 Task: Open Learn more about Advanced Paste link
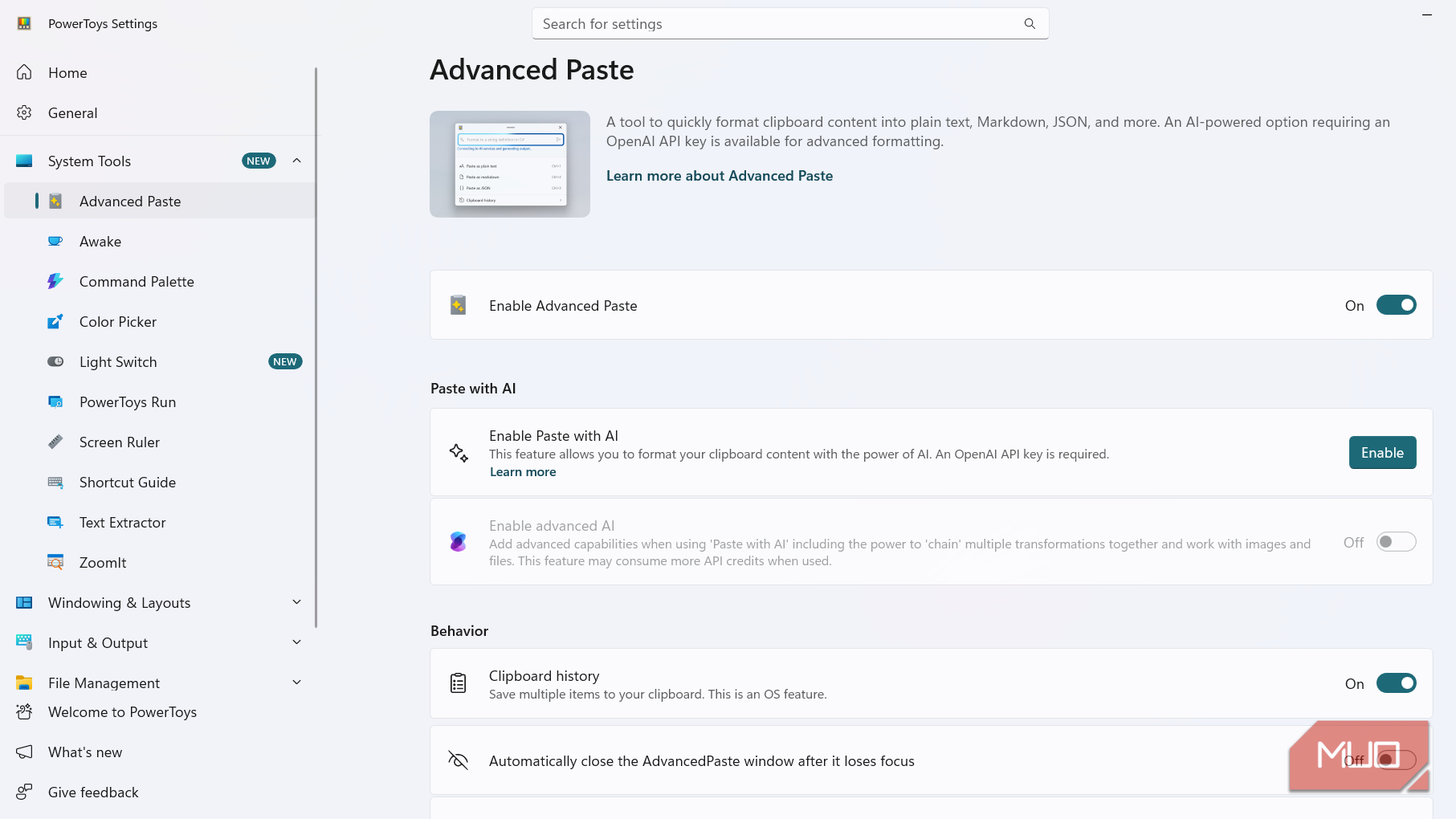point(719,176)
